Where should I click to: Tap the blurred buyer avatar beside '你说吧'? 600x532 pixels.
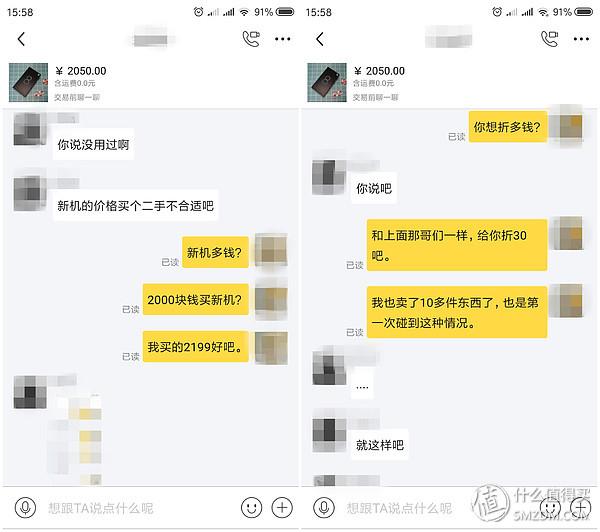coord(329,178)
